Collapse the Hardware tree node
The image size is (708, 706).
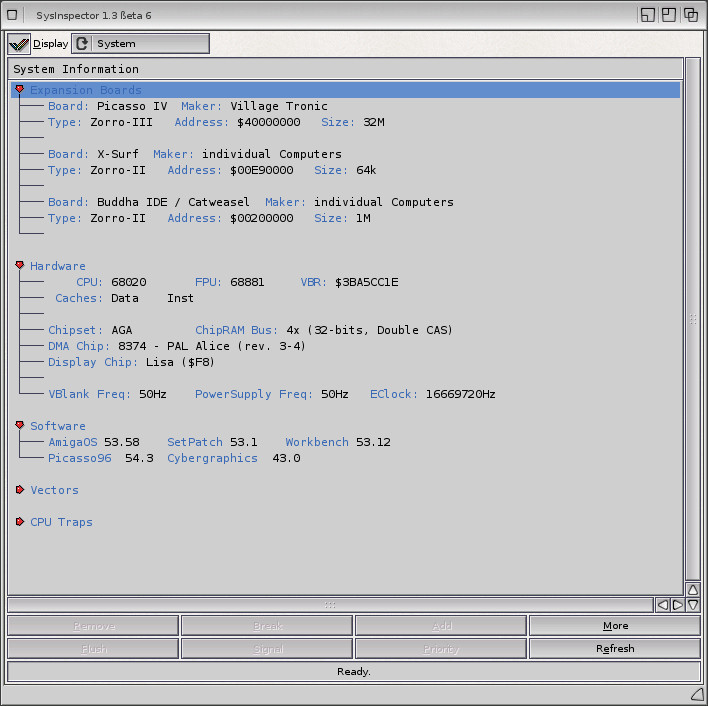pos(19,265)
